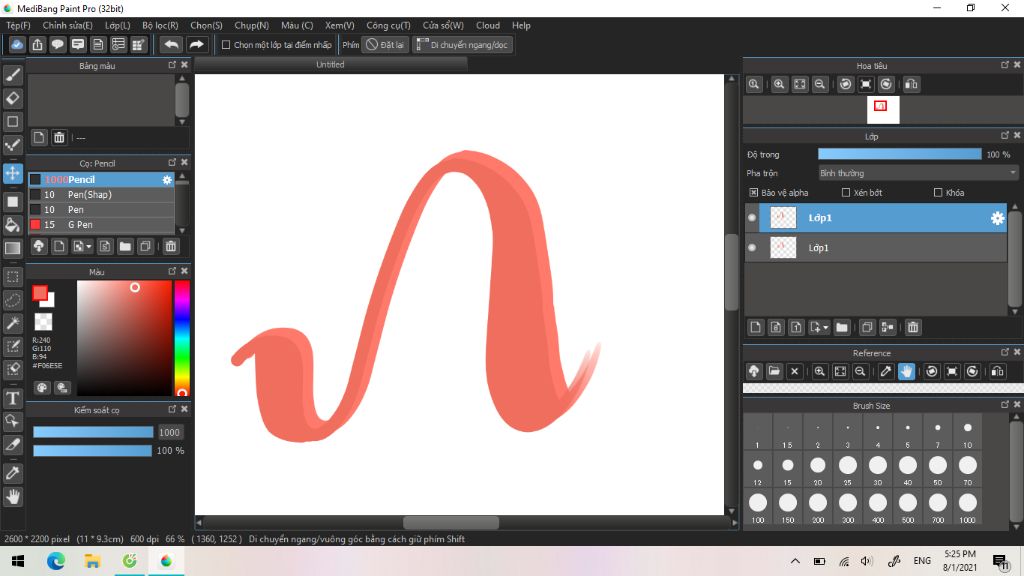Undo the last action

coord(172,44)
